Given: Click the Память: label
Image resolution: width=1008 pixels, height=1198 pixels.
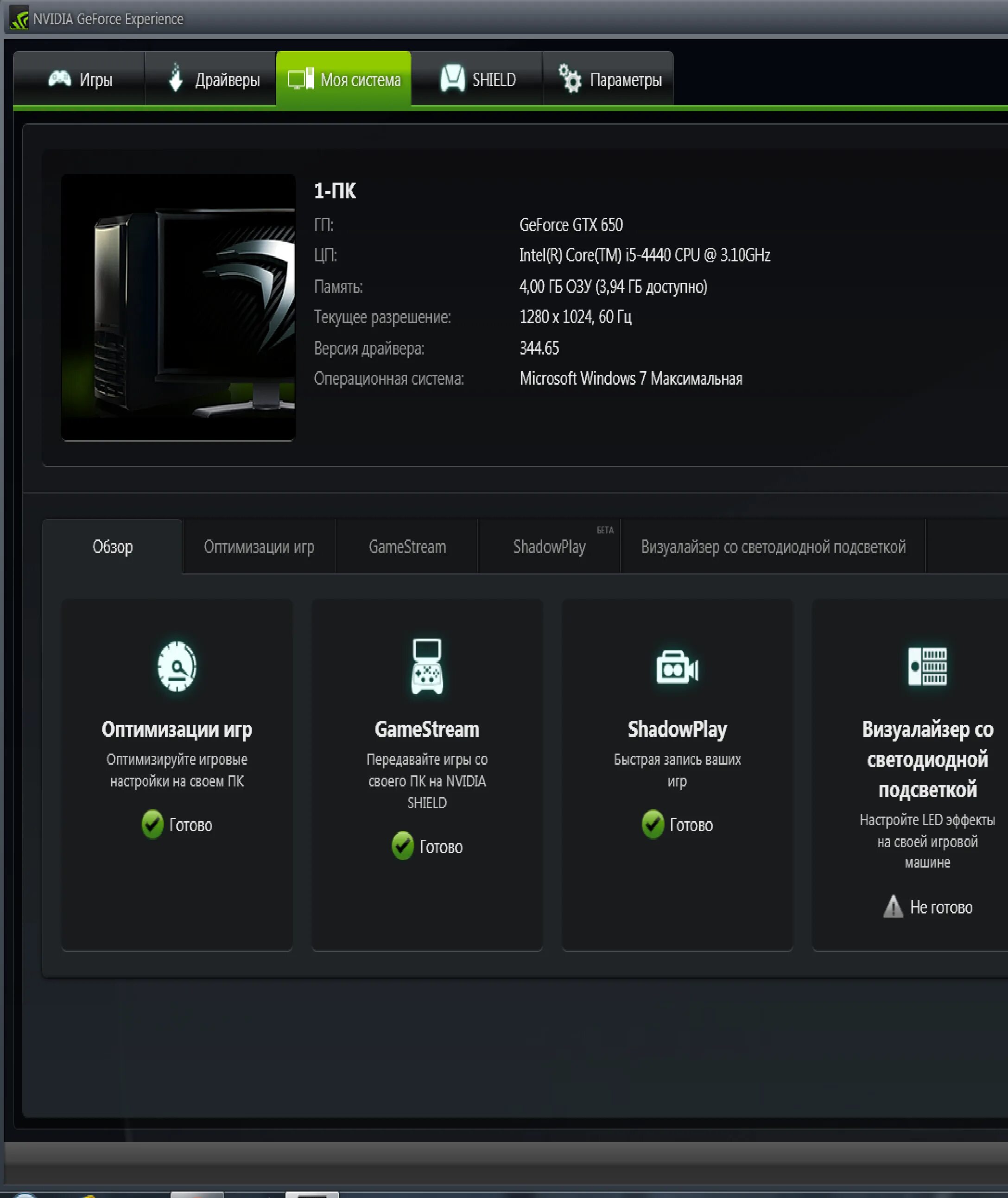Looking at the screenshot, I should pos(338,286).
